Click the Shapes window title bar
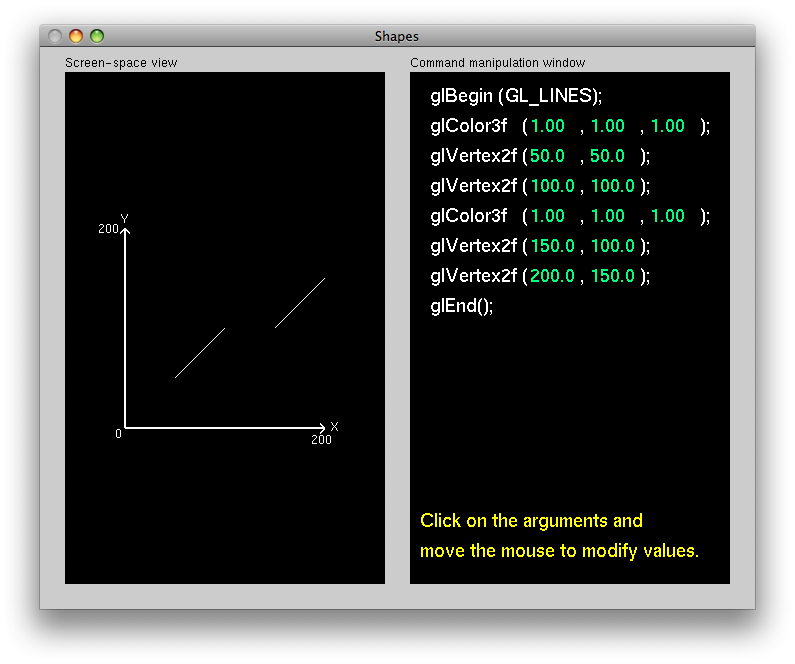 pos(397,36)
